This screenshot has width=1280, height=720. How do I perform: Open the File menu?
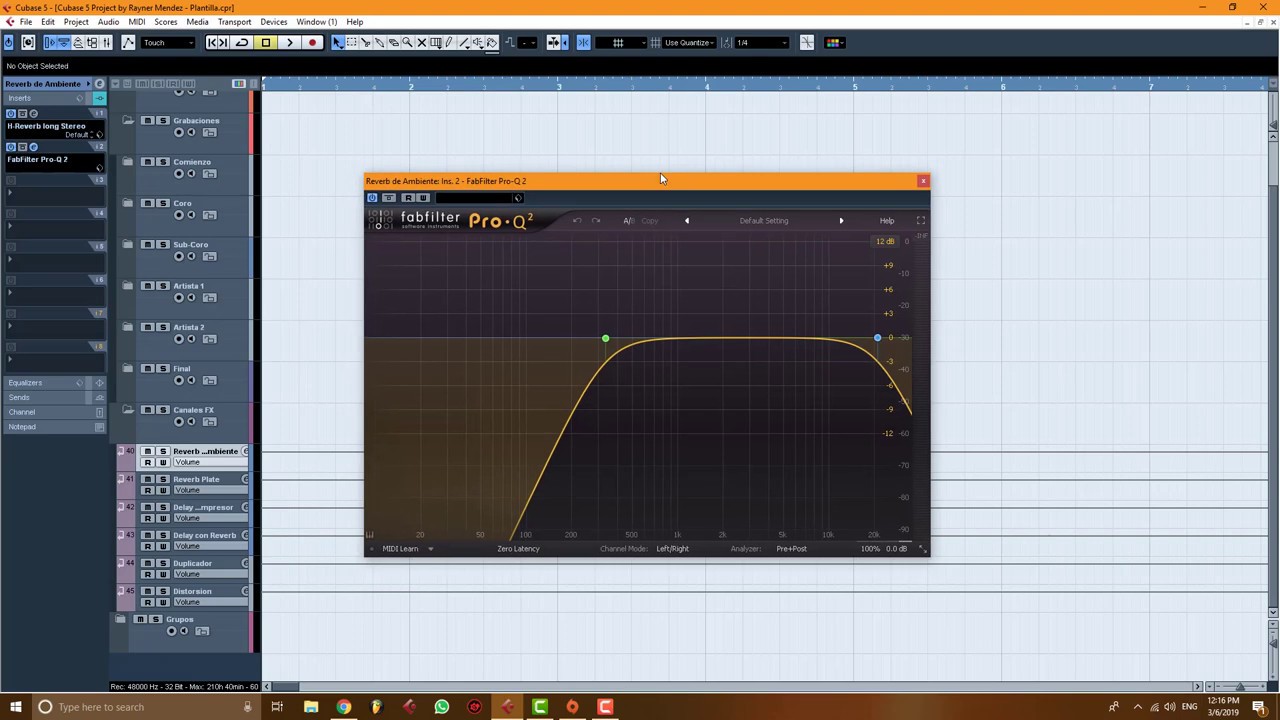point(25,21)
